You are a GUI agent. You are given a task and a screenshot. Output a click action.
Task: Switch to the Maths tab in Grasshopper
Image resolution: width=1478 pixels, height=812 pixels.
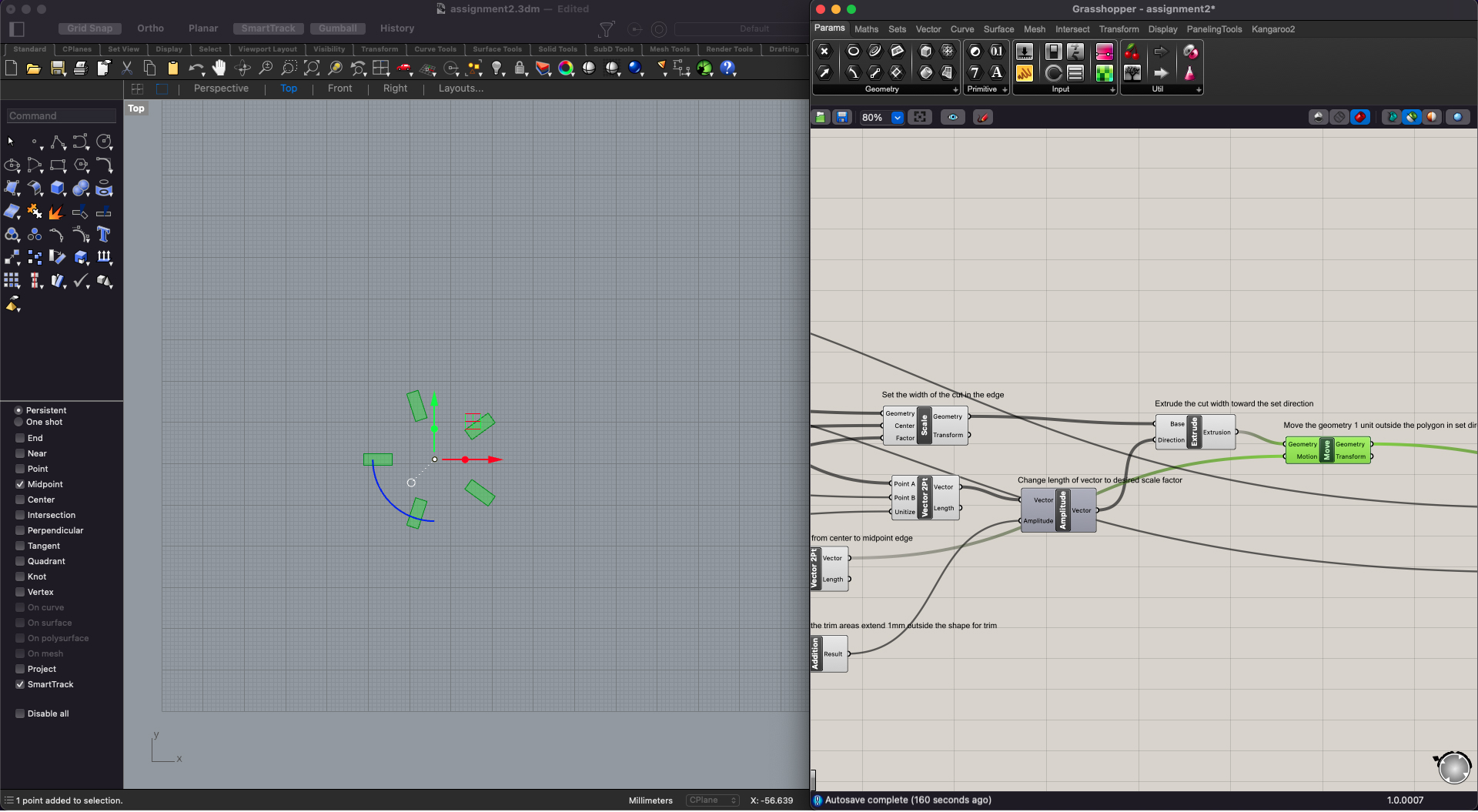[x=867, y=28]
